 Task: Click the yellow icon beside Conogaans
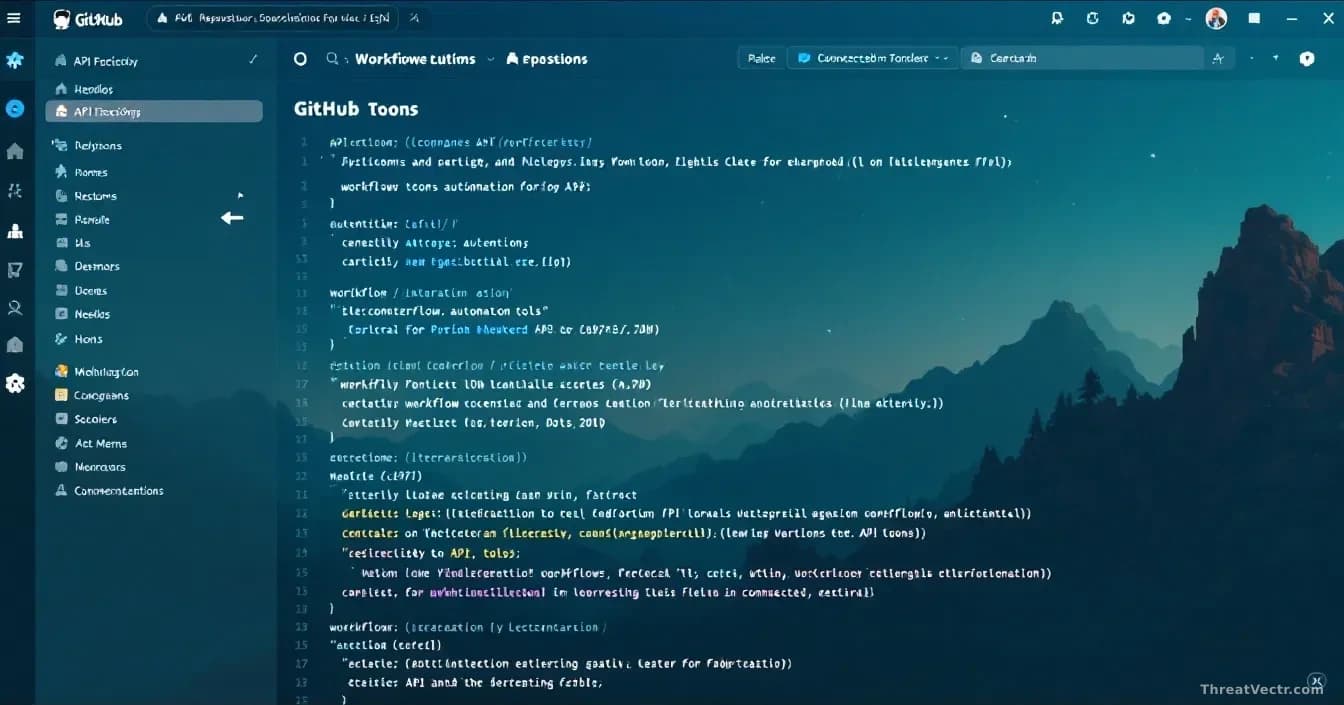[x=62, y=395]
